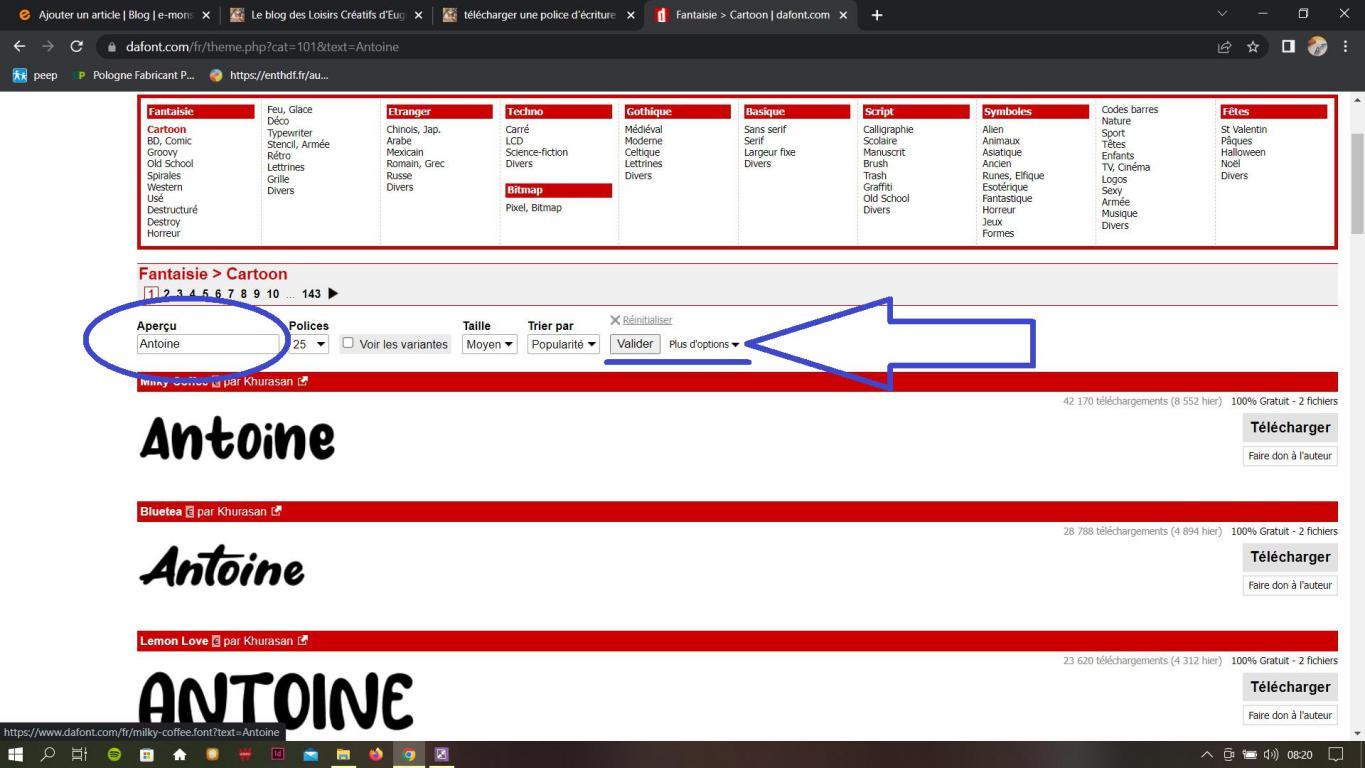This screenshot has width=1365, height=768.
Task: Open the 'Sans serif' subcategory link
Action: point(765,130)
